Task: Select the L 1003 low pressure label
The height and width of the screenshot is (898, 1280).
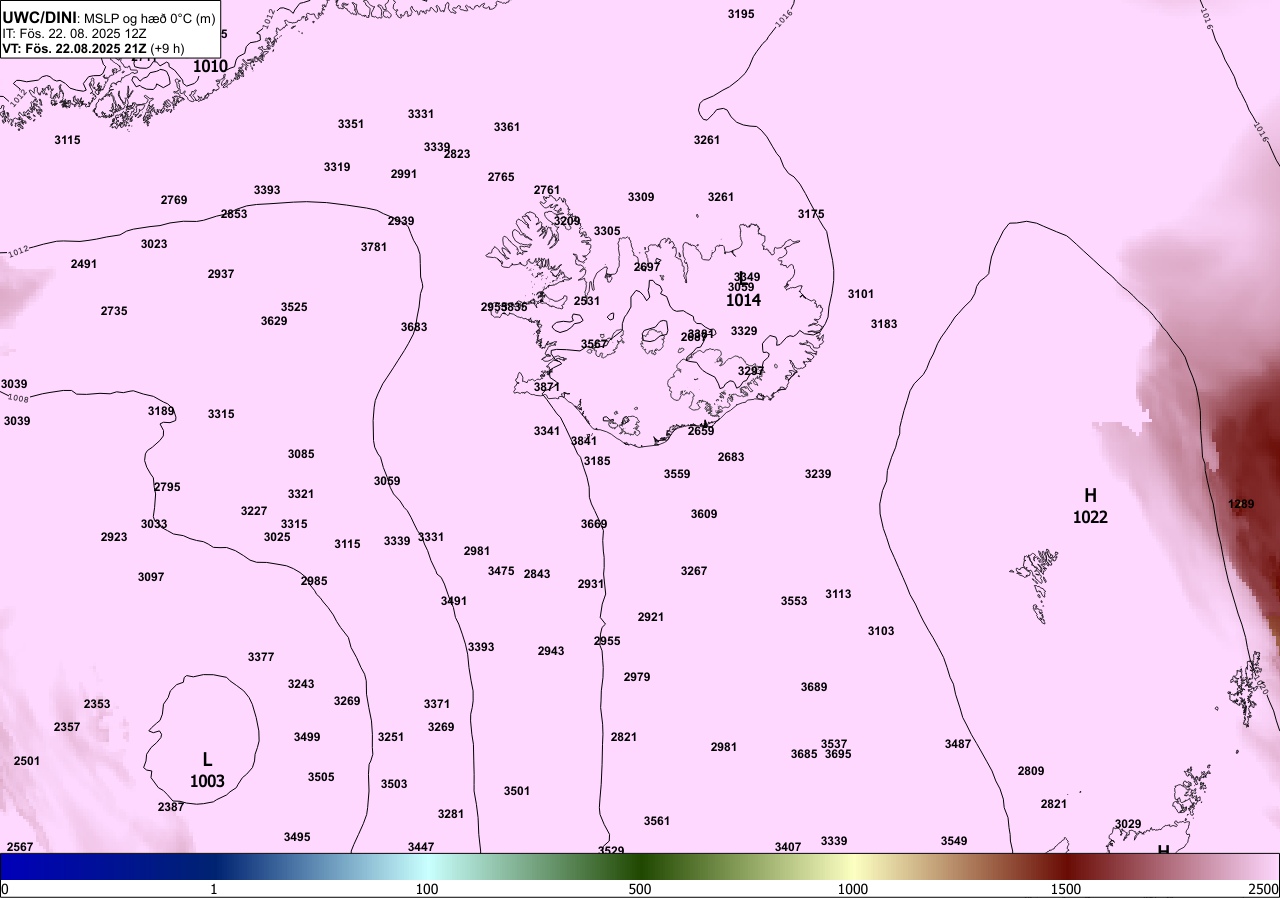Action: point(207,770)
